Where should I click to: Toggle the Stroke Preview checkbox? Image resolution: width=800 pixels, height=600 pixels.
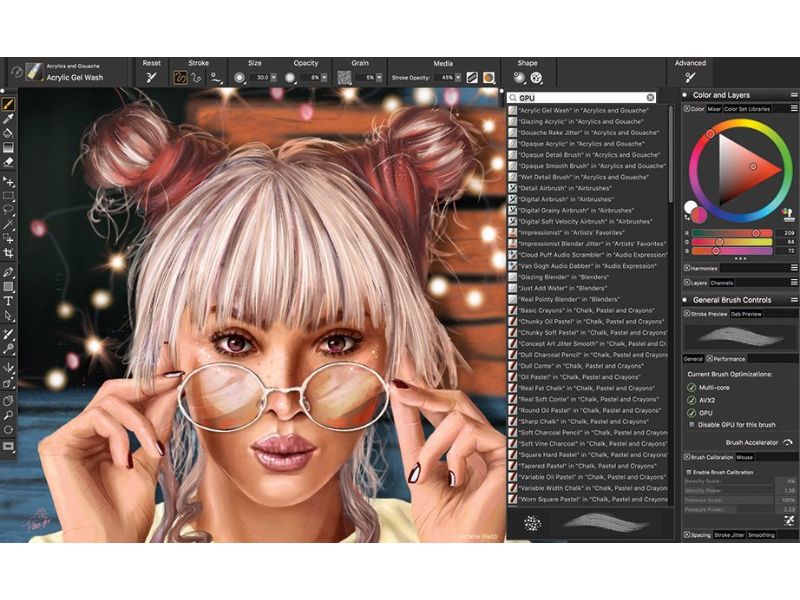(x=687, y=314)
